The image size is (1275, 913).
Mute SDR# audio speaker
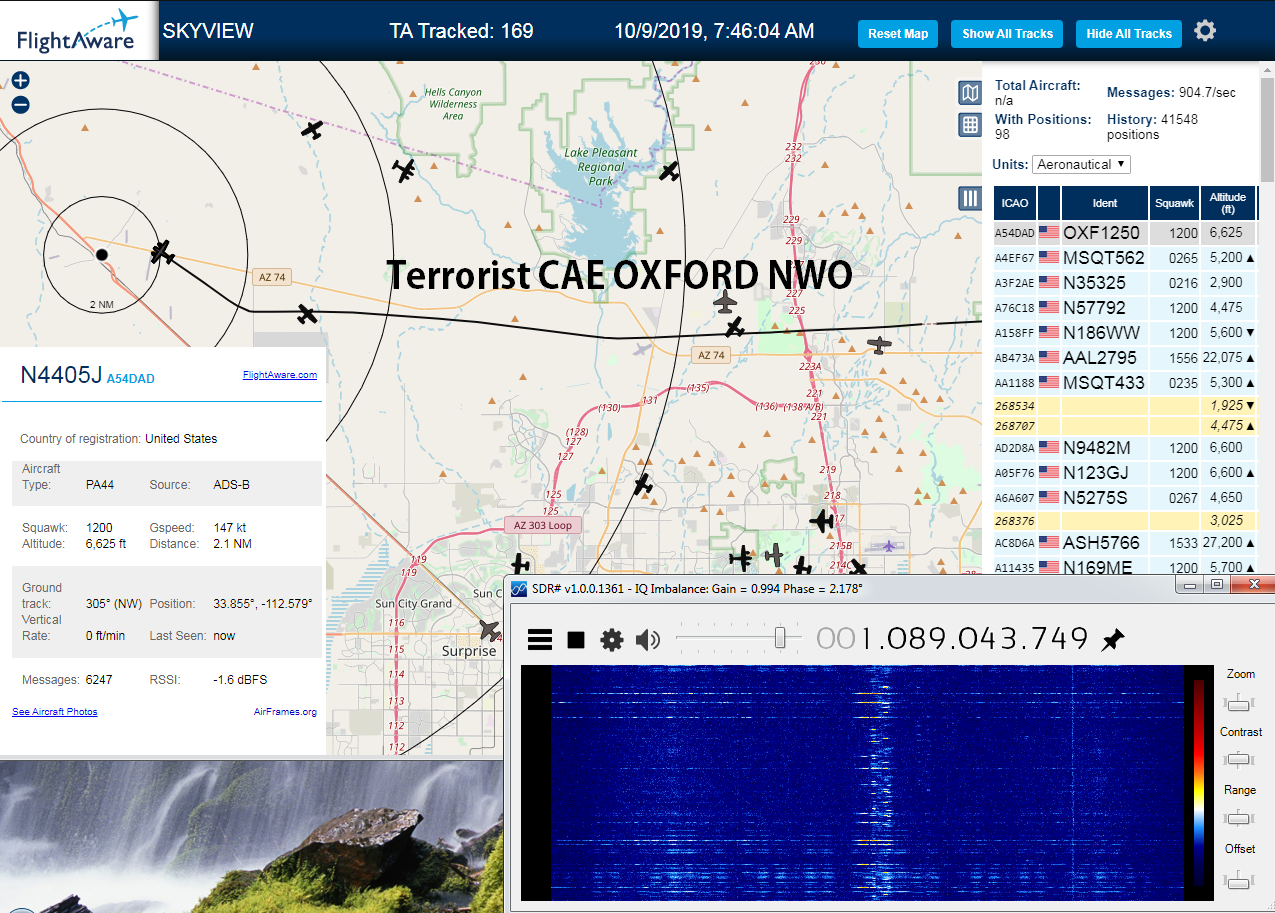pos(648,639)
